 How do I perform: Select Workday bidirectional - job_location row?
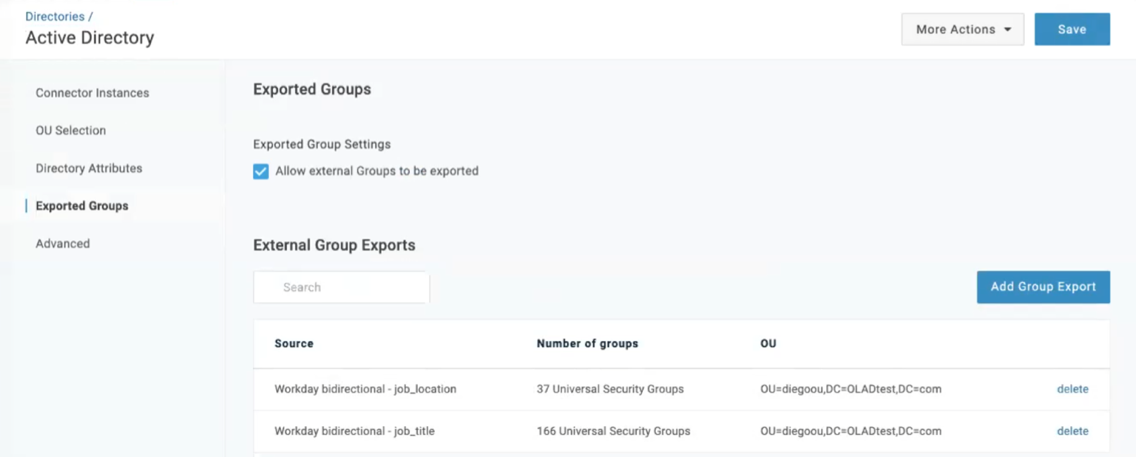click(365, 389)
